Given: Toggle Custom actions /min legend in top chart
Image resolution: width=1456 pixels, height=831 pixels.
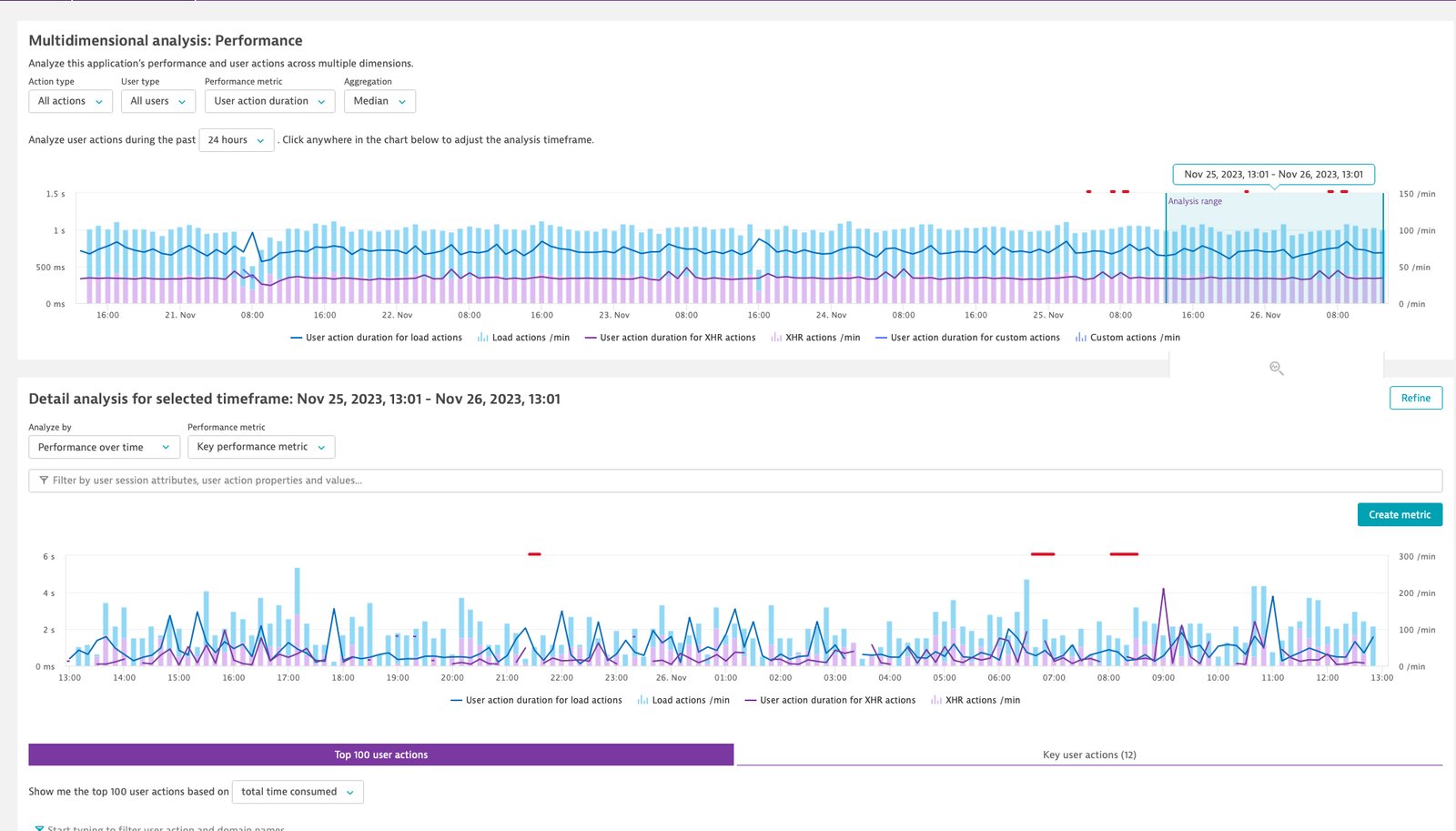Looking at the screenshot, I should [x=1127, y=338].
